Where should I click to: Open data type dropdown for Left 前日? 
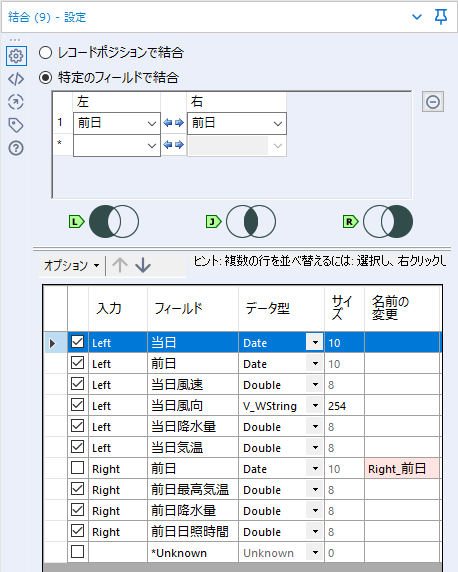[315, 364]
